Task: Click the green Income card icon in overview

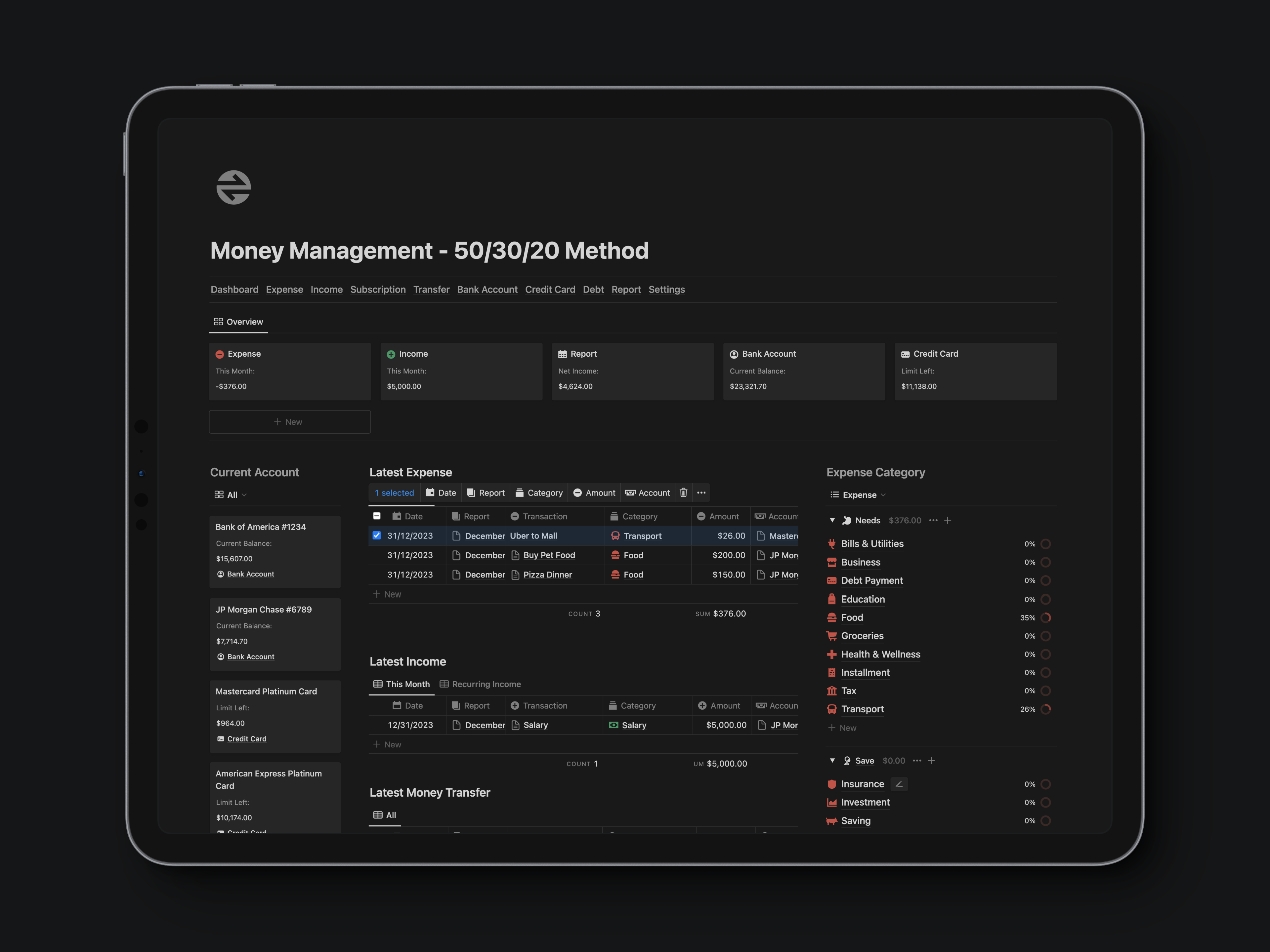Action: pyautogui.click(x=391, y=354)
